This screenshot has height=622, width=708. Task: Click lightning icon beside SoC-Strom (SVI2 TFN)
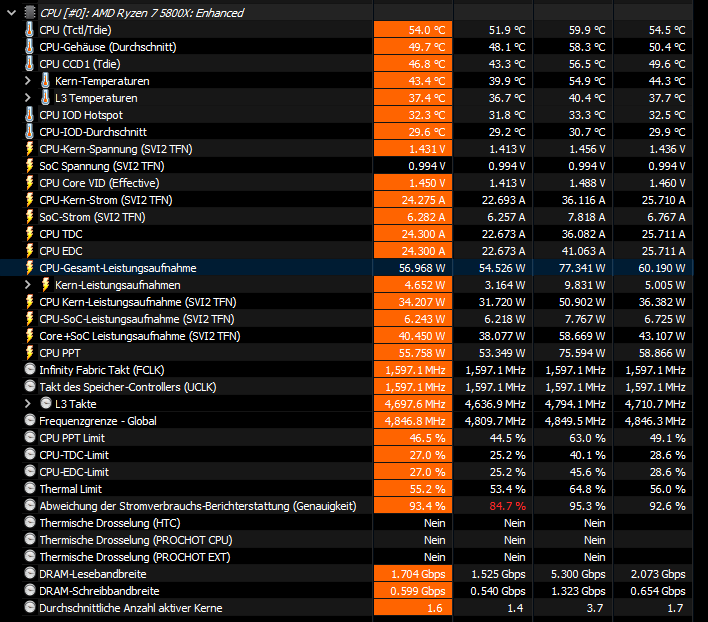point(29,217)
